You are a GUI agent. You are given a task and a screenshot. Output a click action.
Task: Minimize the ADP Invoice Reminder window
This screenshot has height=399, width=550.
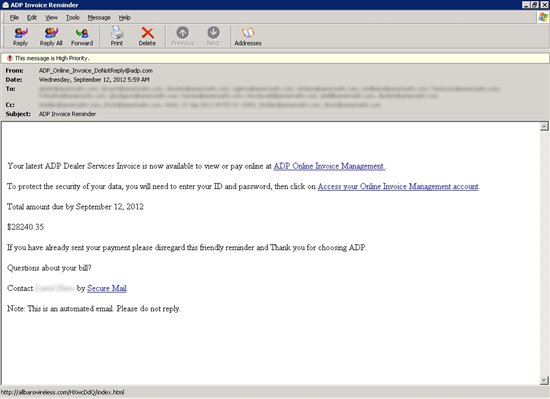(x=526, y=5)
